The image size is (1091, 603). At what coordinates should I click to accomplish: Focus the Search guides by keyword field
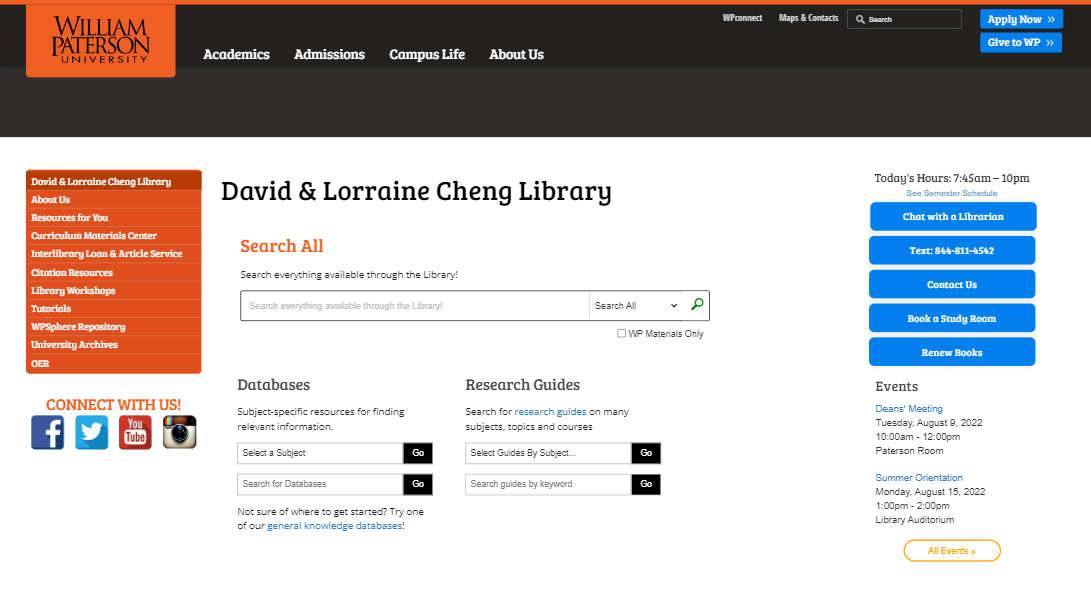pos(548,484)
